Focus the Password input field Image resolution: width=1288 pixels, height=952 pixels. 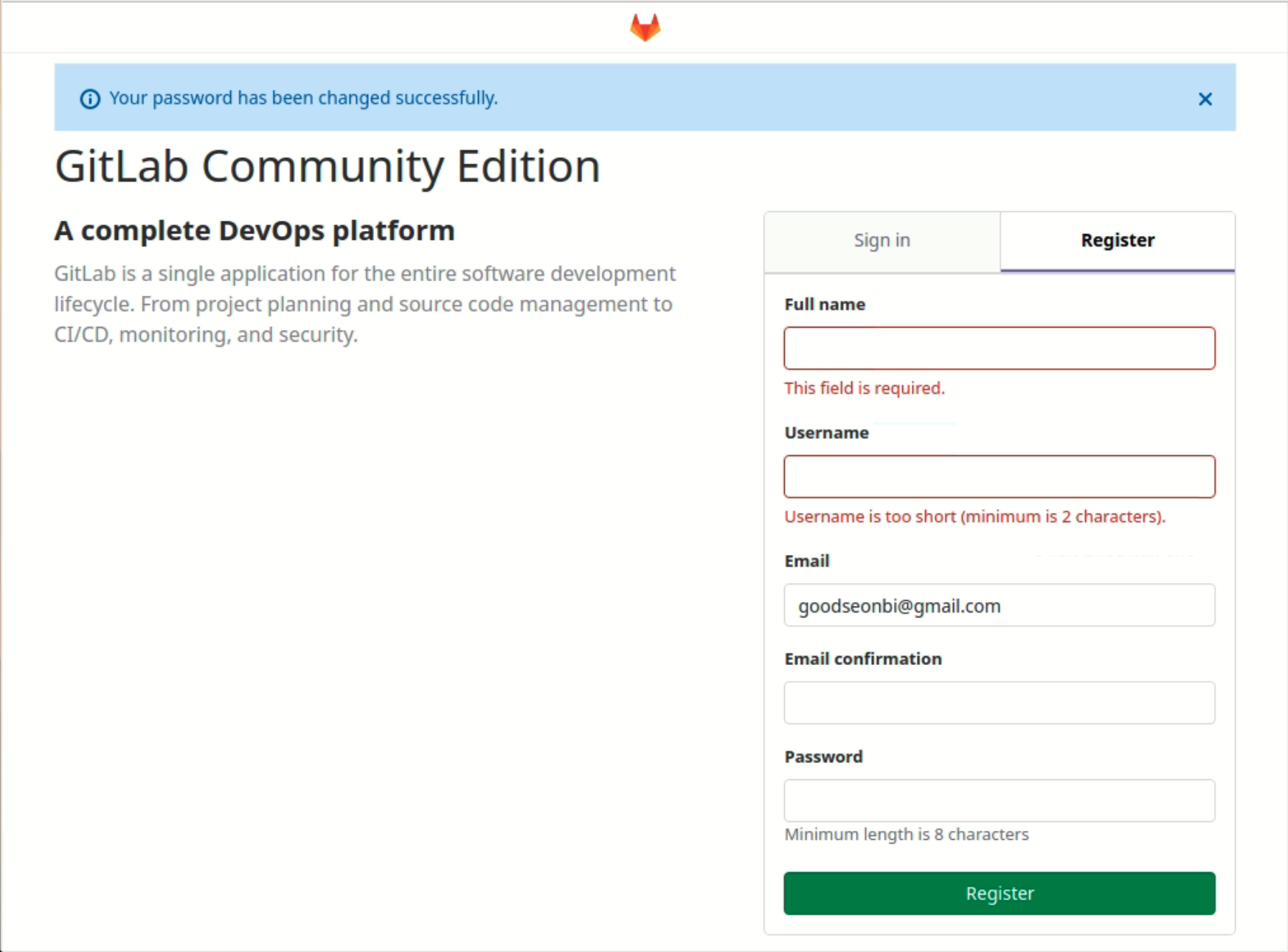coord(1000,801)
